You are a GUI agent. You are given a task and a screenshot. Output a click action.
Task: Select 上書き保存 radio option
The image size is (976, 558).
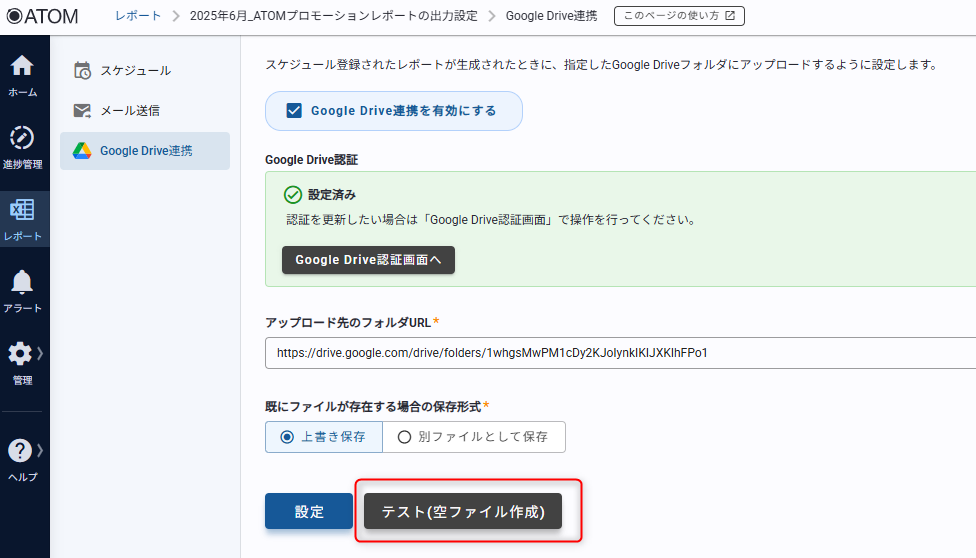pyautogui.click(x=287, y=437)
